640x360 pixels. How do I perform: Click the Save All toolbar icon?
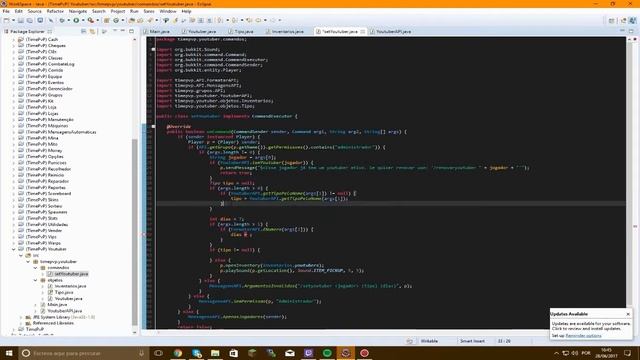pos(29,20)
